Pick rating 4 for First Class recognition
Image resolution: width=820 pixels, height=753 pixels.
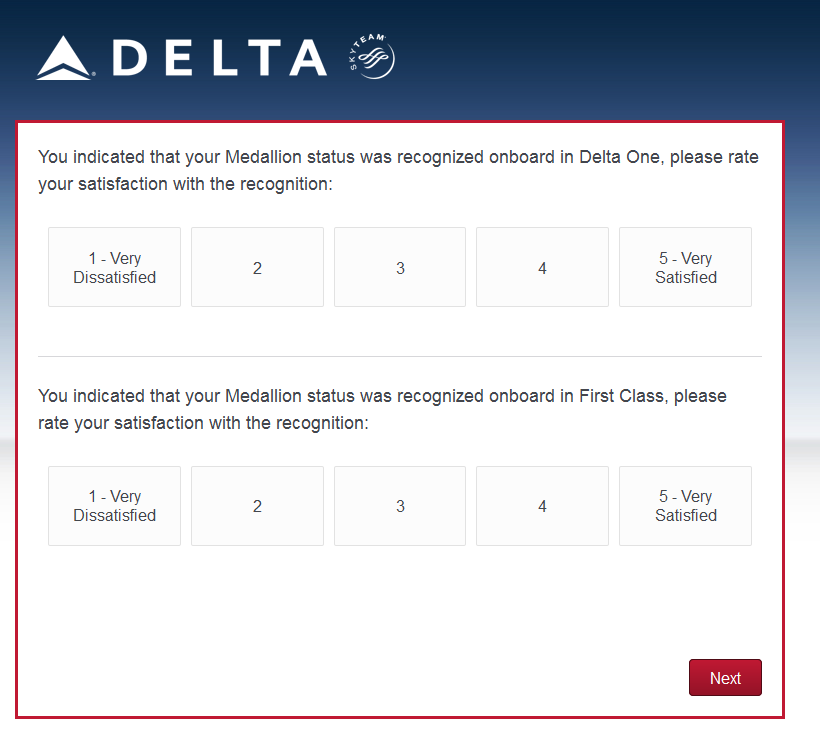542,506
